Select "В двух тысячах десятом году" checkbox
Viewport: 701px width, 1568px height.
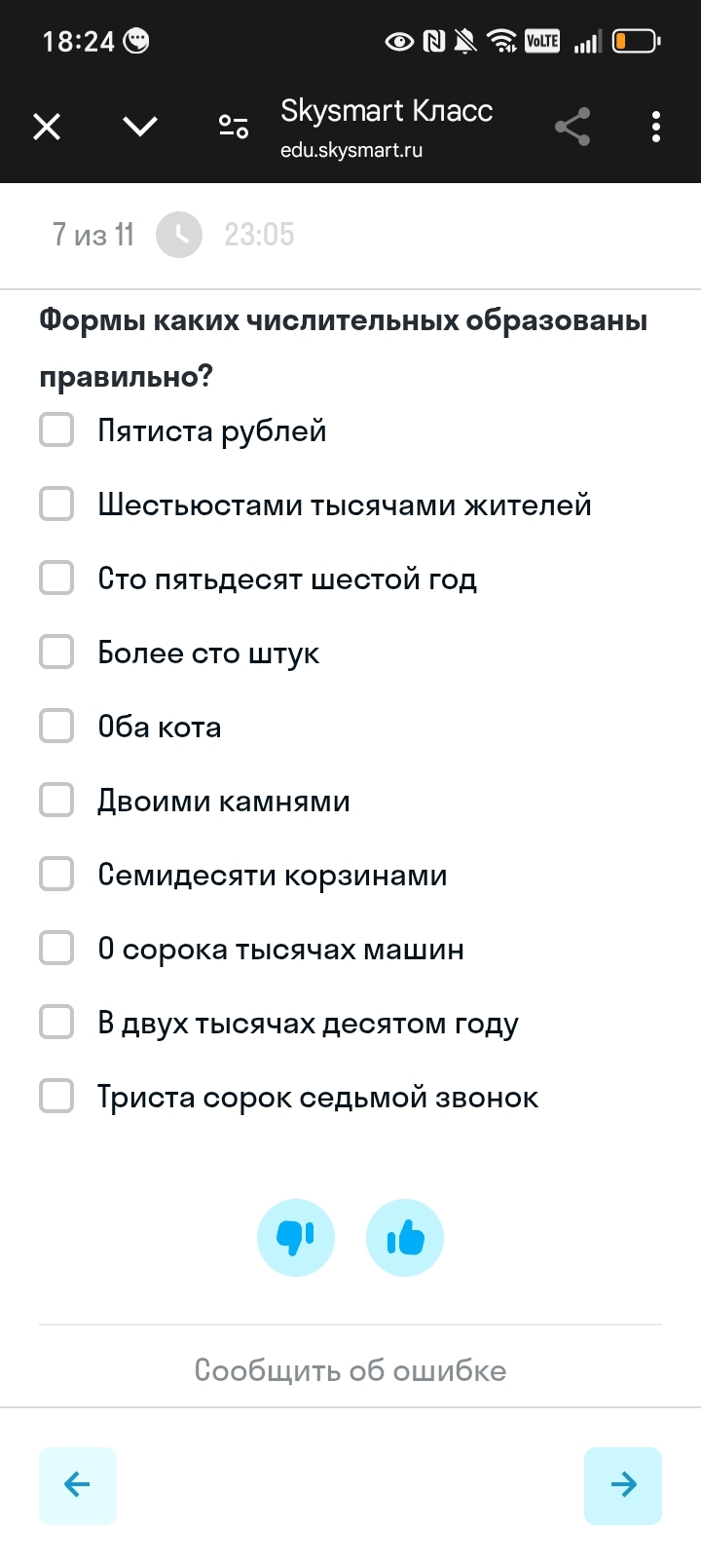[56, 1022]
